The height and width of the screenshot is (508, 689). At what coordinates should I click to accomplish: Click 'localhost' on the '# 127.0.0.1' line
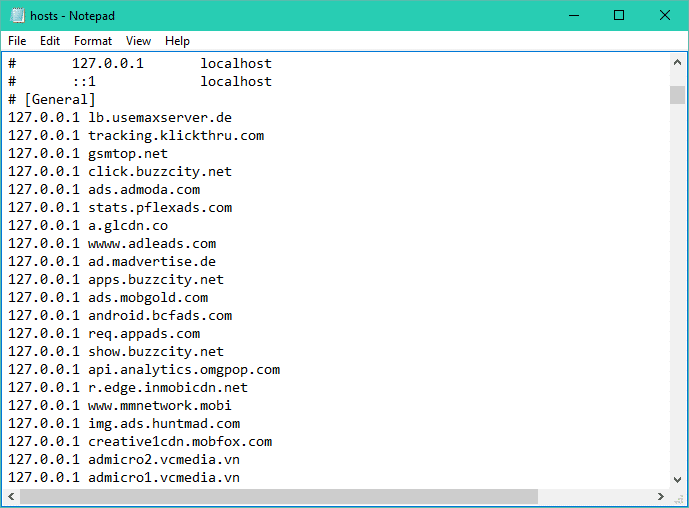pyautogui.click(x=236, y=63)
